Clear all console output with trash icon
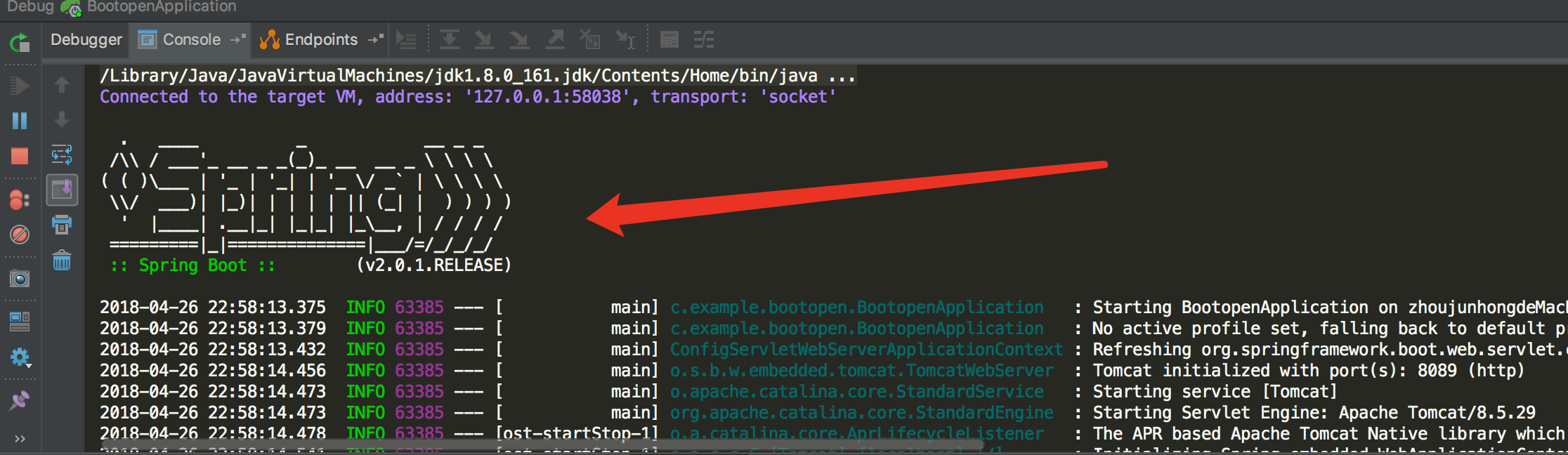 62,261
